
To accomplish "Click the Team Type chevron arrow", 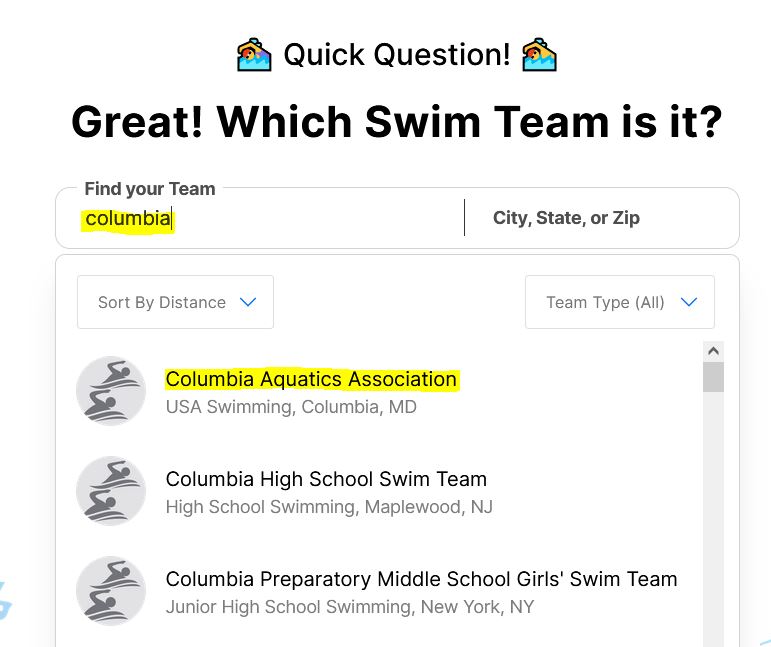I will coord(688,302).
